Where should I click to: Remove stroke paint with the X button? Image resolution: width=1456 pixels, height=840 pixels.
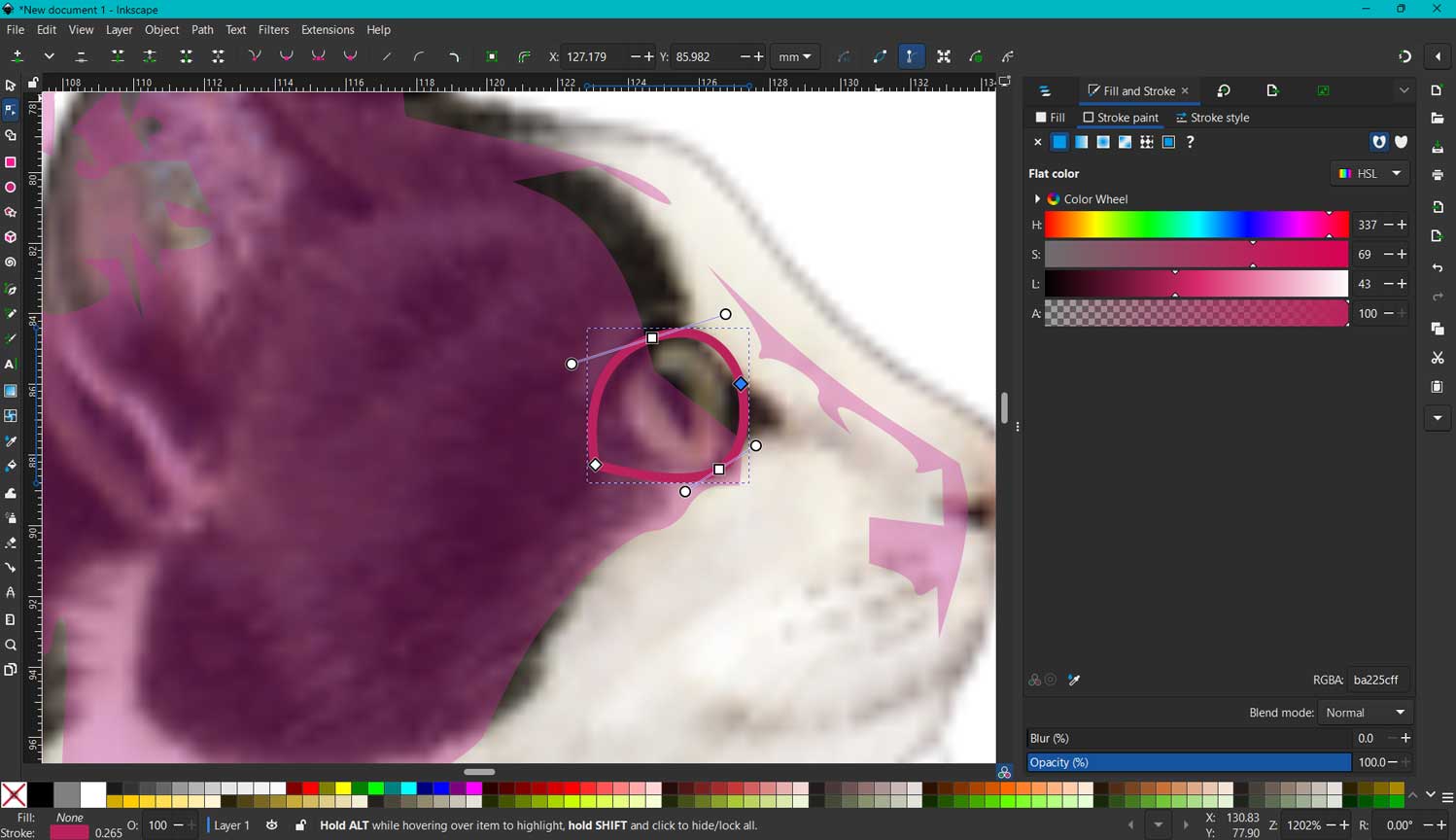1037,142
